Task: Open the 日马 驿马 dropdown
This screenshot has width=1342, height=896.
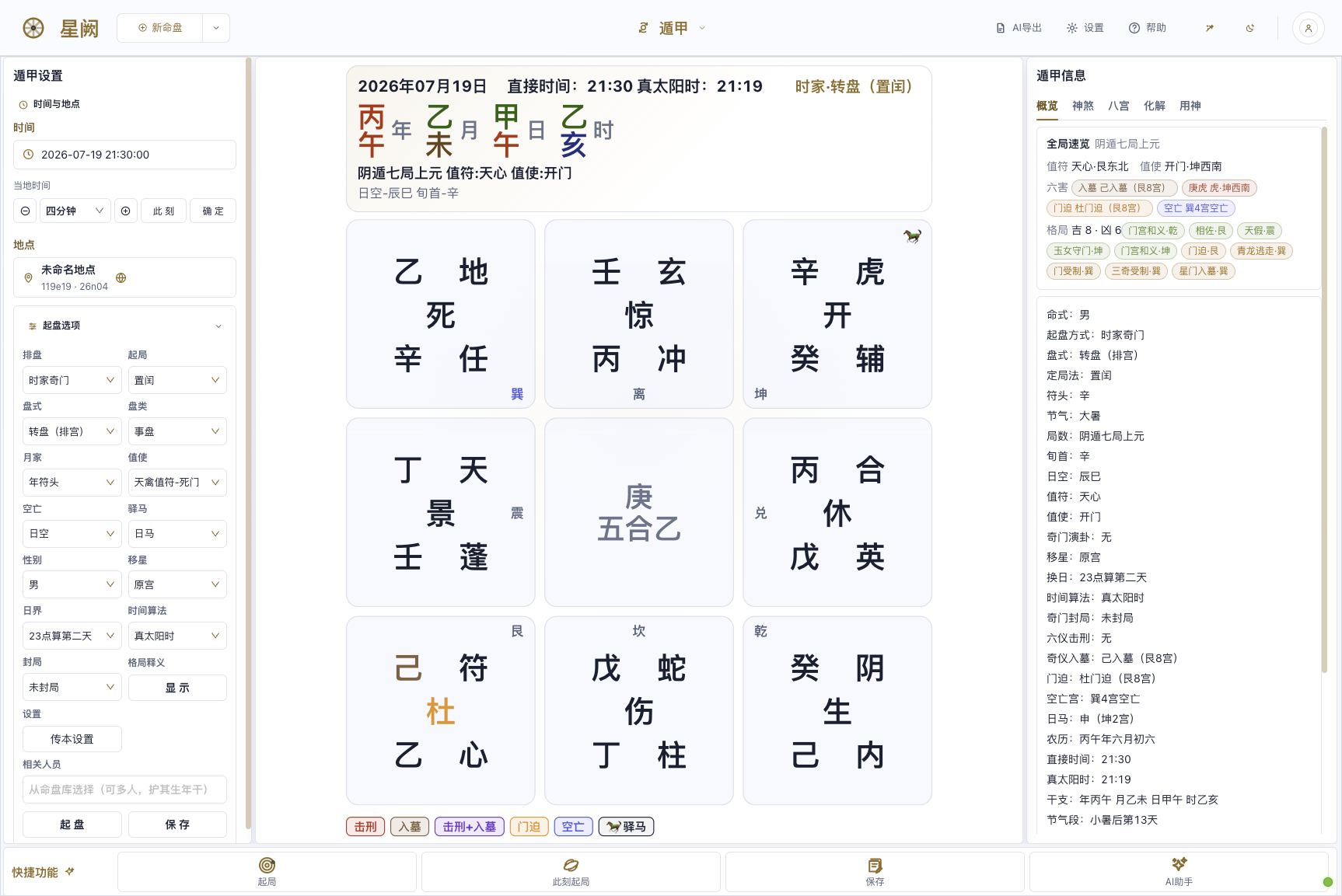Action: (177, 533)
